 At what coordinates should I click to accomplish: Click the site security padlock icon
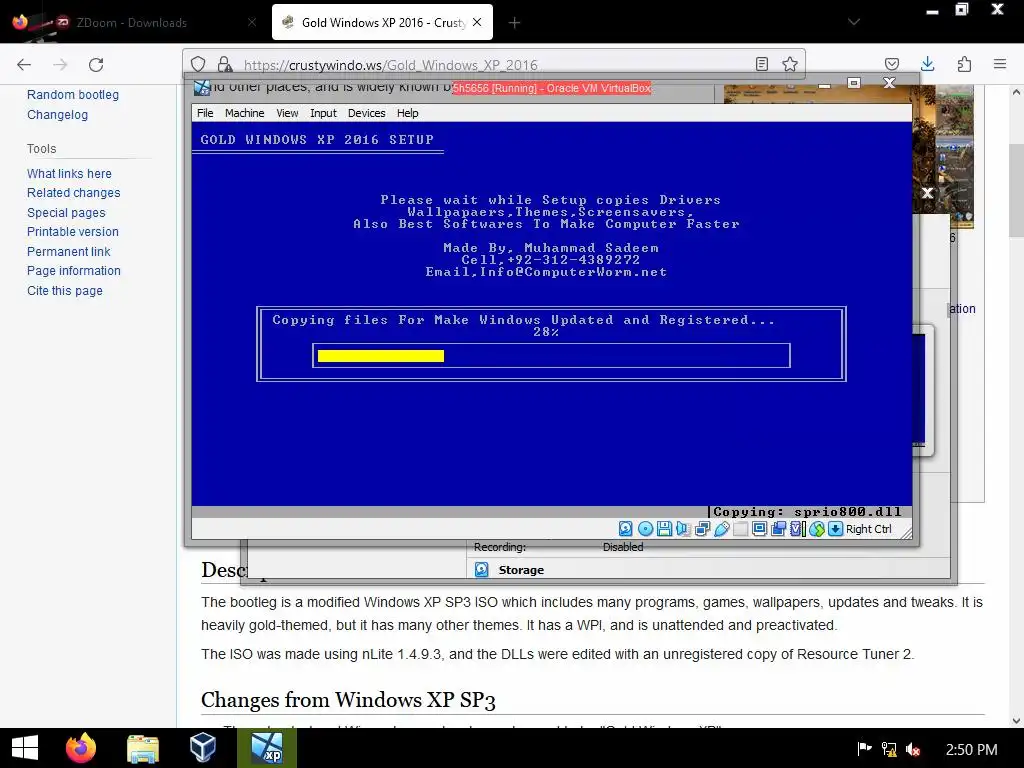(225, 64)
